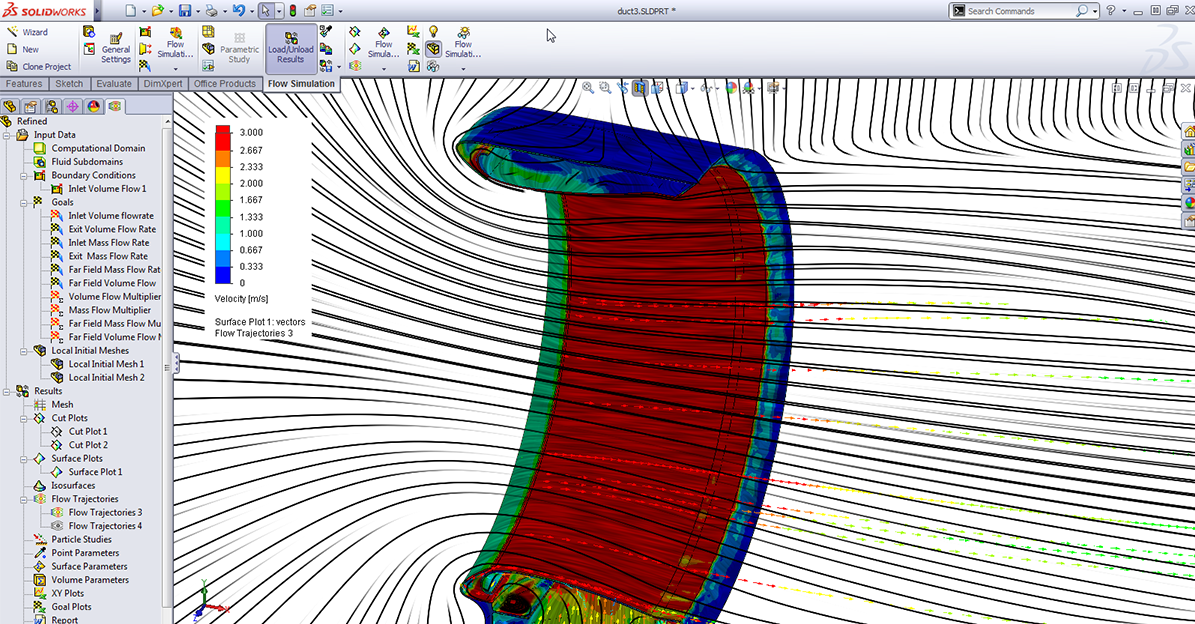
Task: Collapse the Goals tree node
Action: [22, 202]
